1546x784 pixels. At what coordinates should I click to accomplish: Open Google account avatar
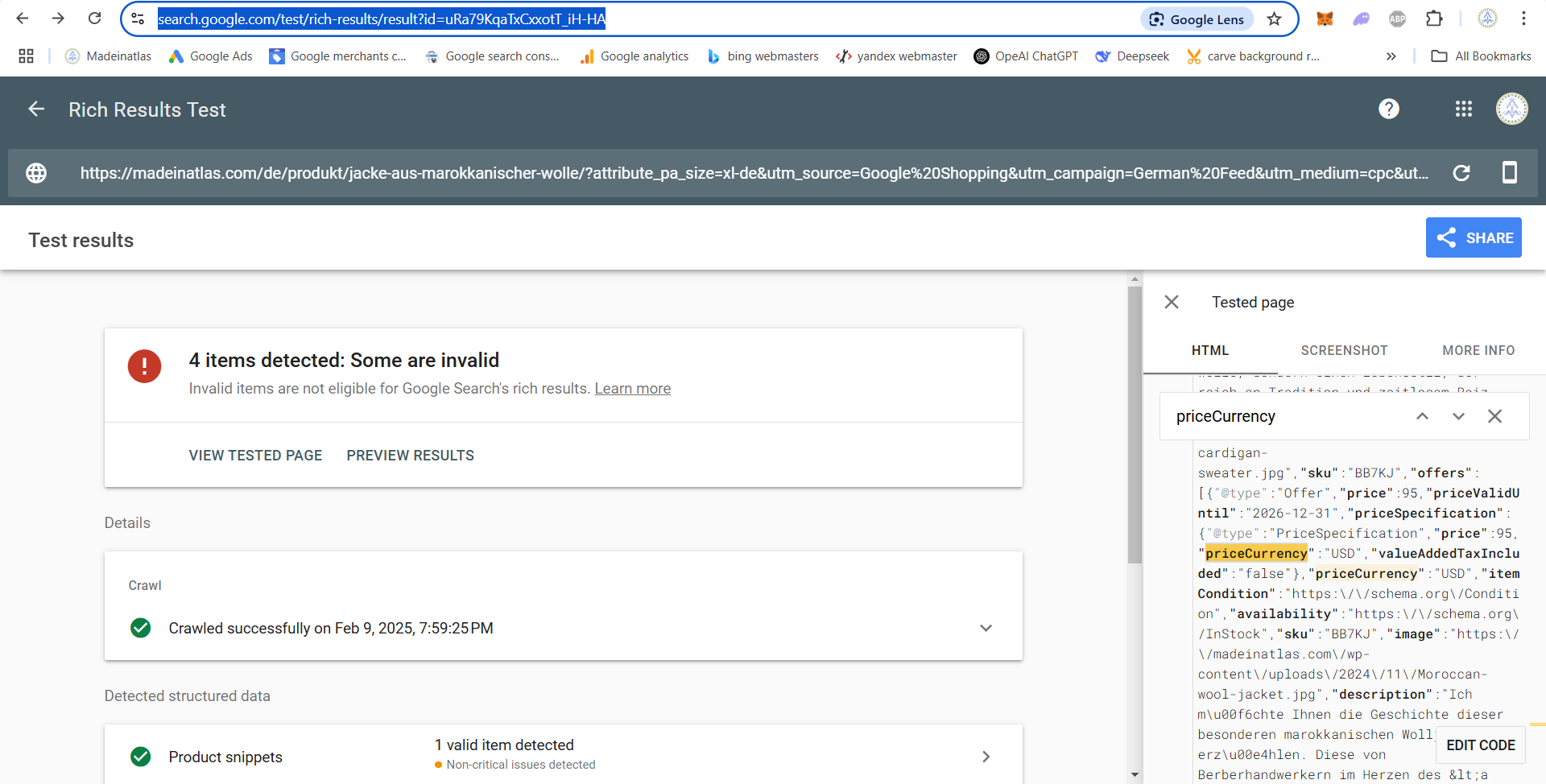click(1512, 109)
